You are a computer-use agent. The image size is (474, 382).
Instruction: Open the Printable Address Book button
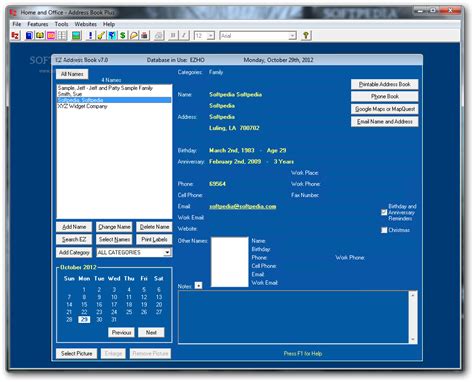pos(384,84)
